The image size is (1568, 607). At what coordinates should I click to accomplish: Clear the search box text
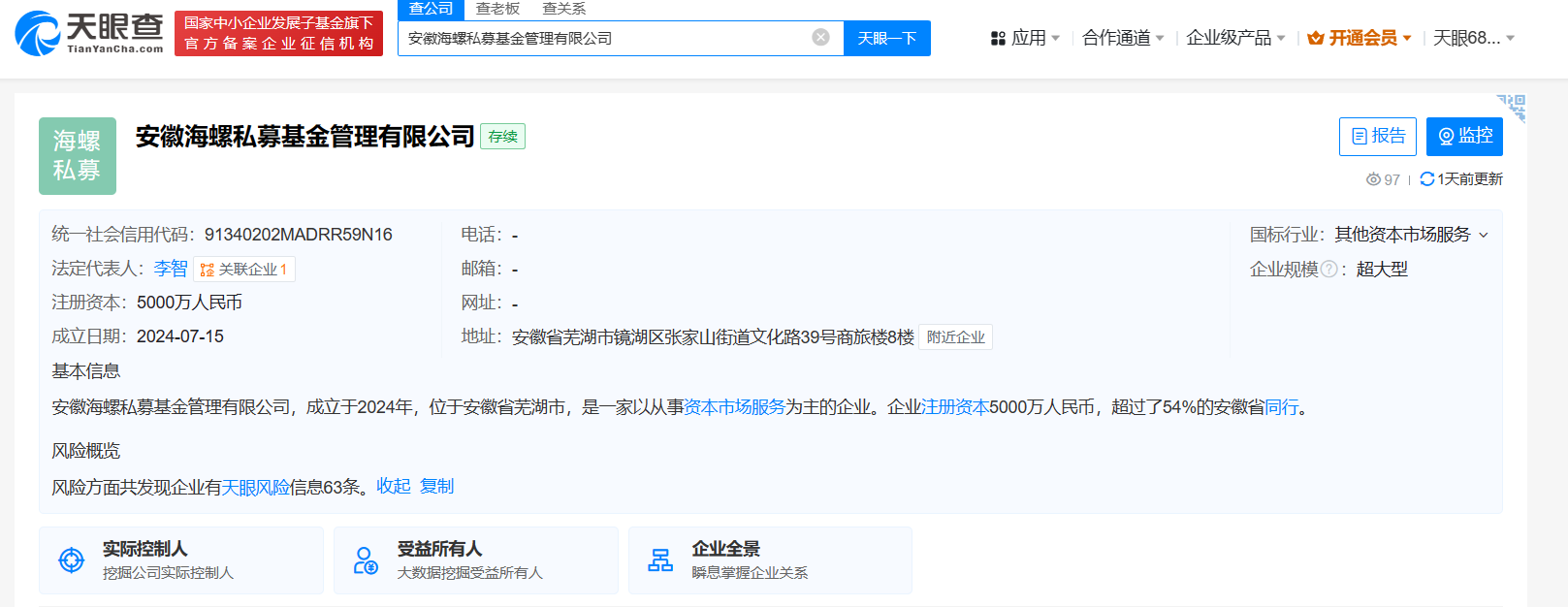click(820, 38)
